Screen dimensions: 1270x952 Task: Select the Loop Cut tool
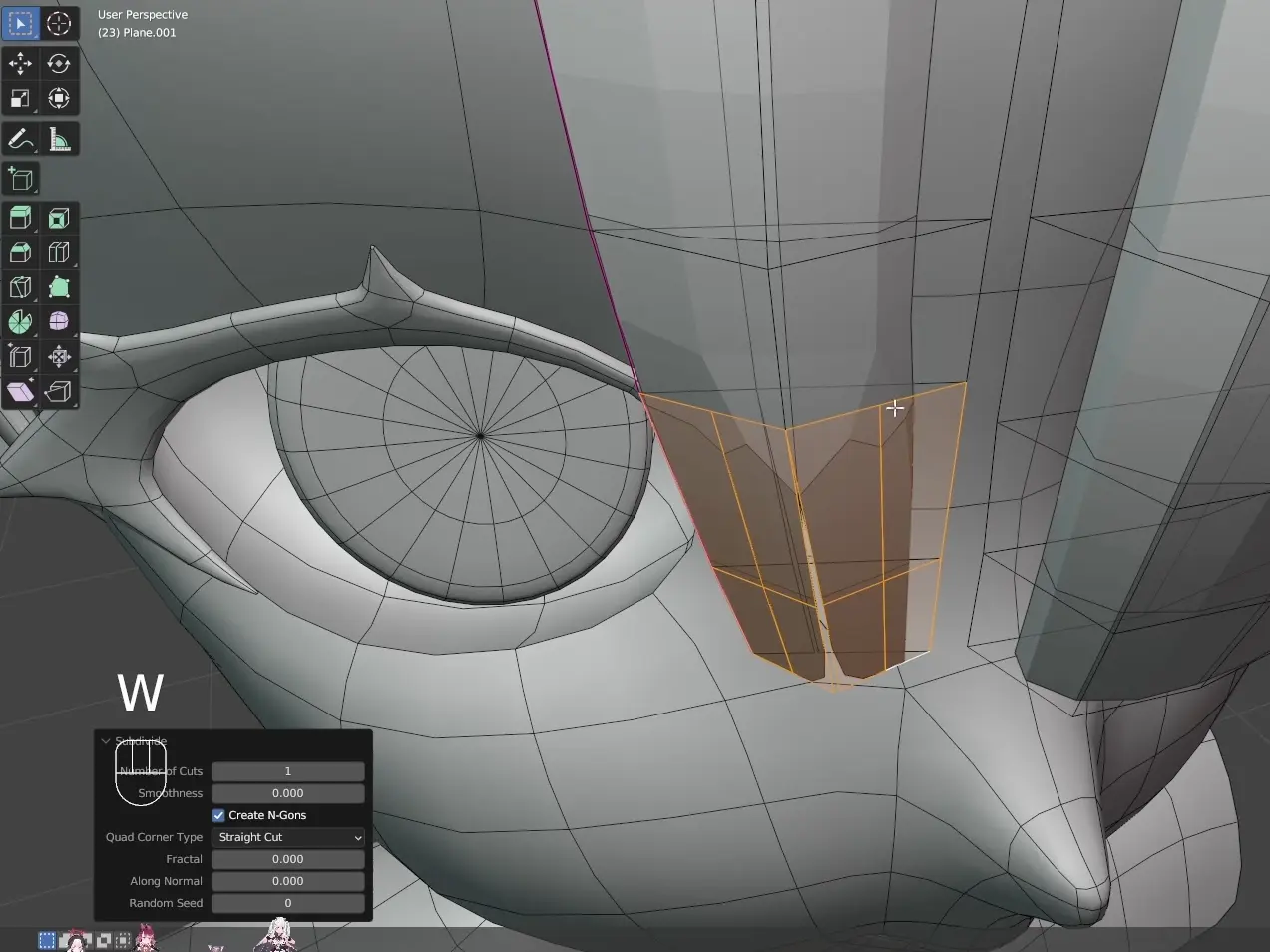59,252
